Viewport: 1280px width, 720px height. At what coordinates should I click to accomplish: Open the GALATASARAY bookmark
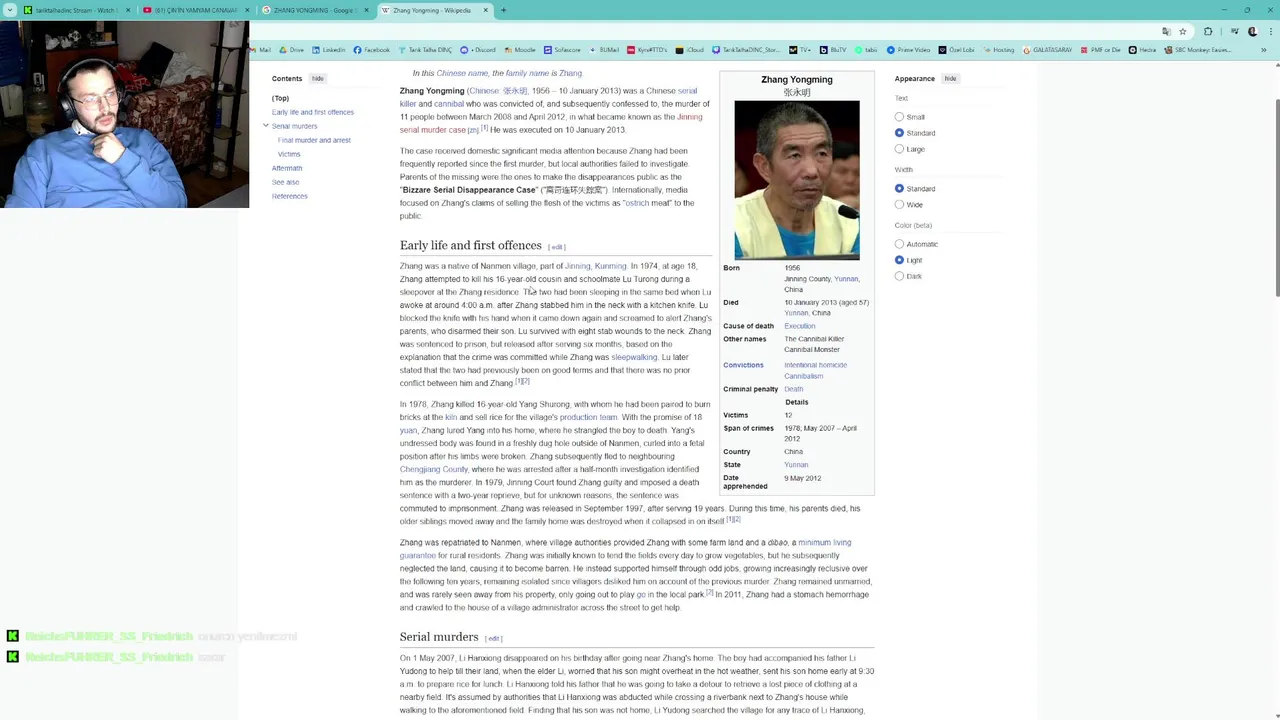(x=1046, y=50)
